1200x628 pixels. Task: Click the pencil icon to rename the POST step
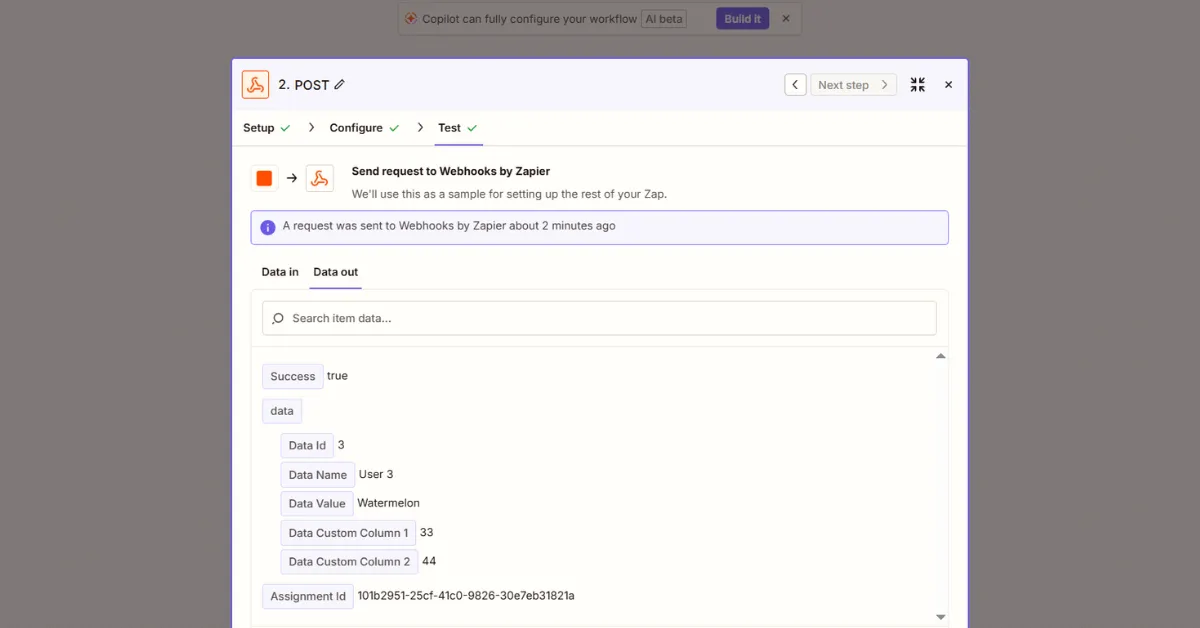click(x=337, y=85)
